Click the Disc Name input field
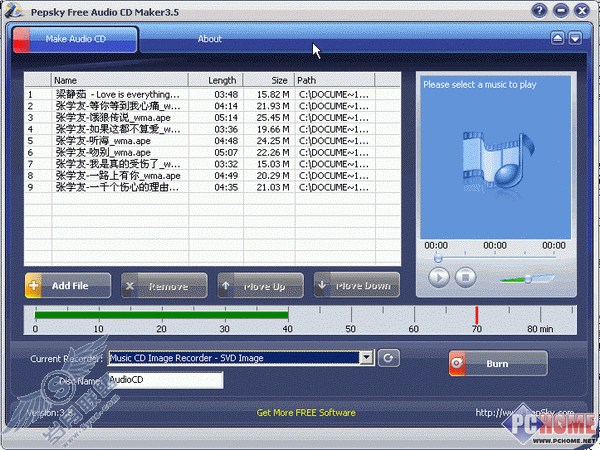Viewport: 600px width, 450px height. (x=166, y=380)
